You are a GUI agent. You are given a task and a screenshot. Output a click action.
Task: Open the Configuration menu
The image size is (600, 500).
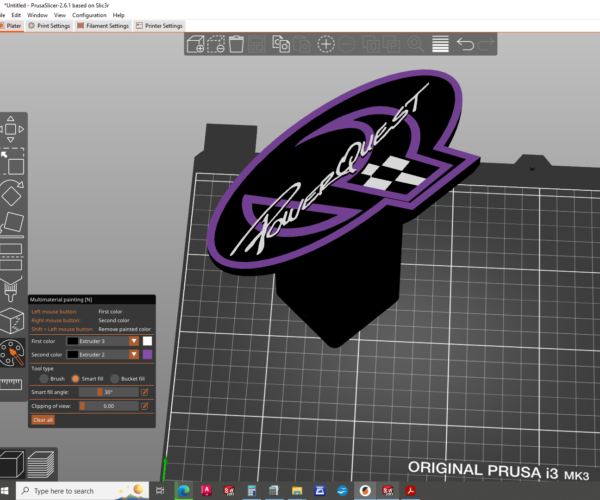[x=89, y=15]
